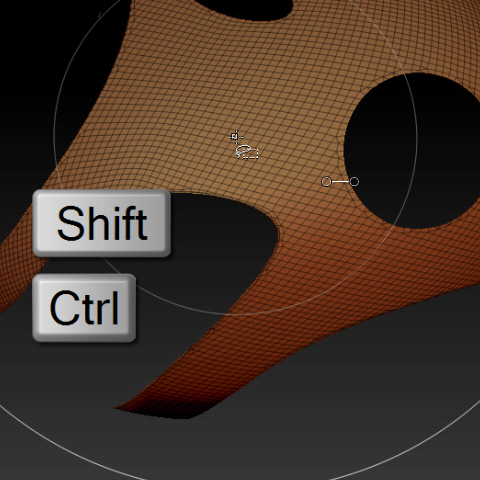Click the oval black hole at the top

[x=245, y=8]
